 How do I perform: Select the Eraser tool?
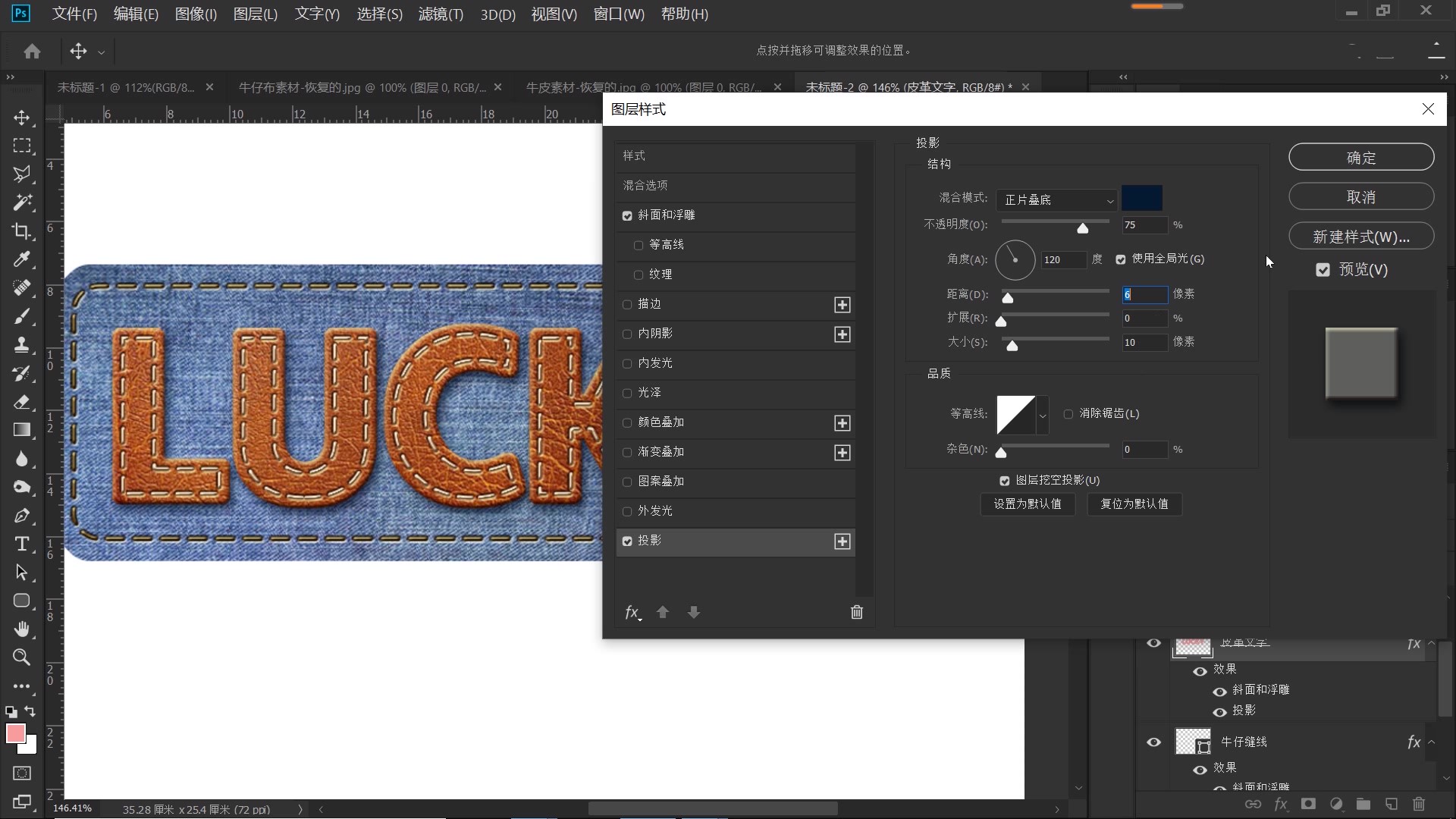pyautogui.click(x=22, y=402)
